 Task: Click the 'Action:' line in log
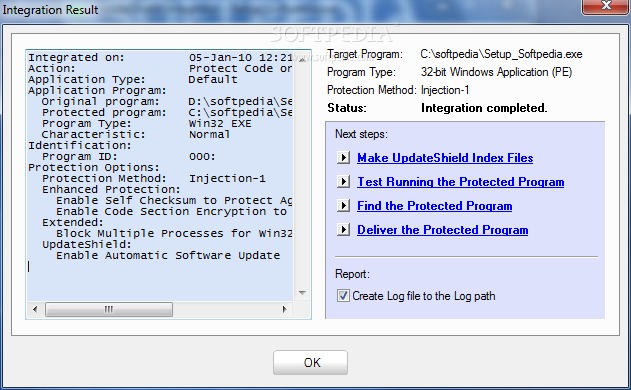(160, 68)
